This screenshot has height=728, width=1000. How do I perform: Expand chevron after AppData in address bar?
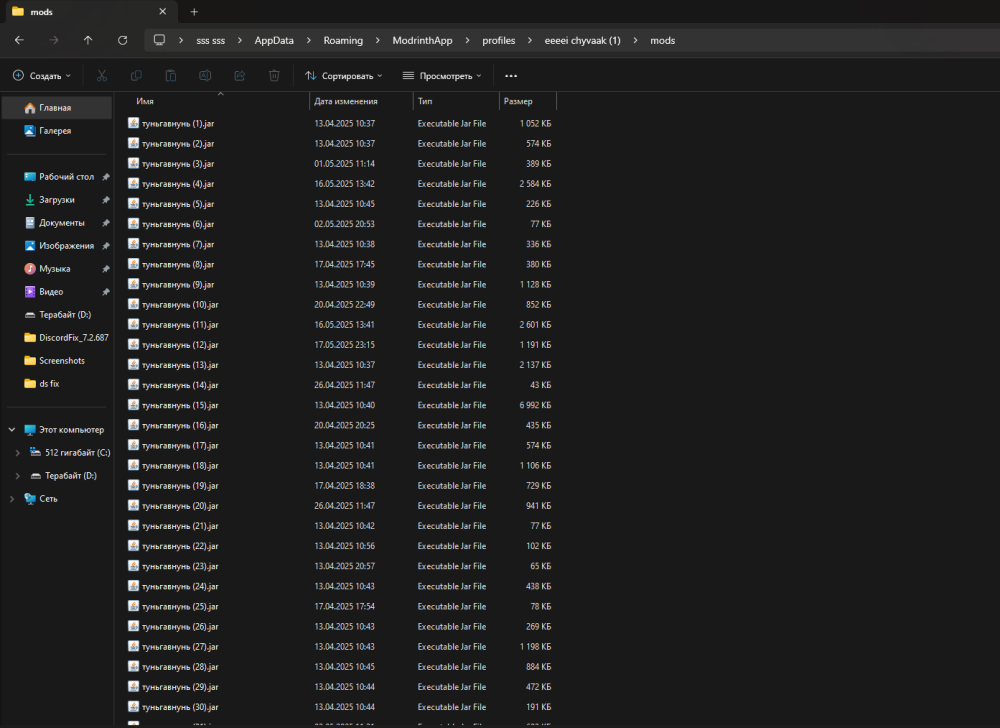coord(309,40)
